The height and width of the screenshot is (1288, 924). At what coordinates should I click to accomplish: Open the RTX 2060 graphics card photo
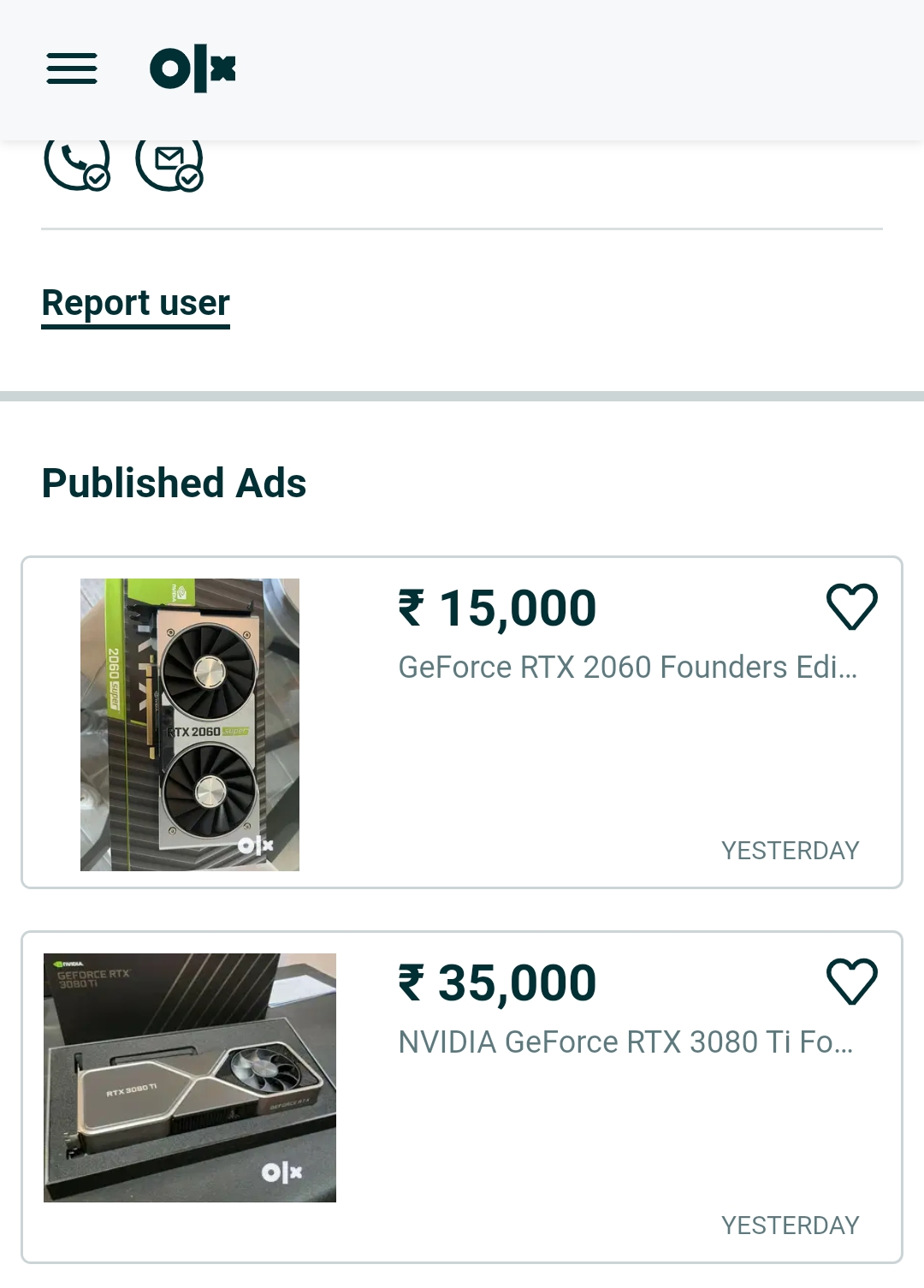click(x=190, y=725)
